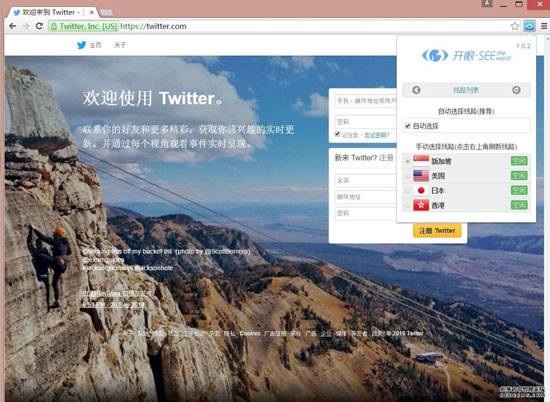550x402 pixels.
Task: Click the browser back arrow
Action: [13, 26]
